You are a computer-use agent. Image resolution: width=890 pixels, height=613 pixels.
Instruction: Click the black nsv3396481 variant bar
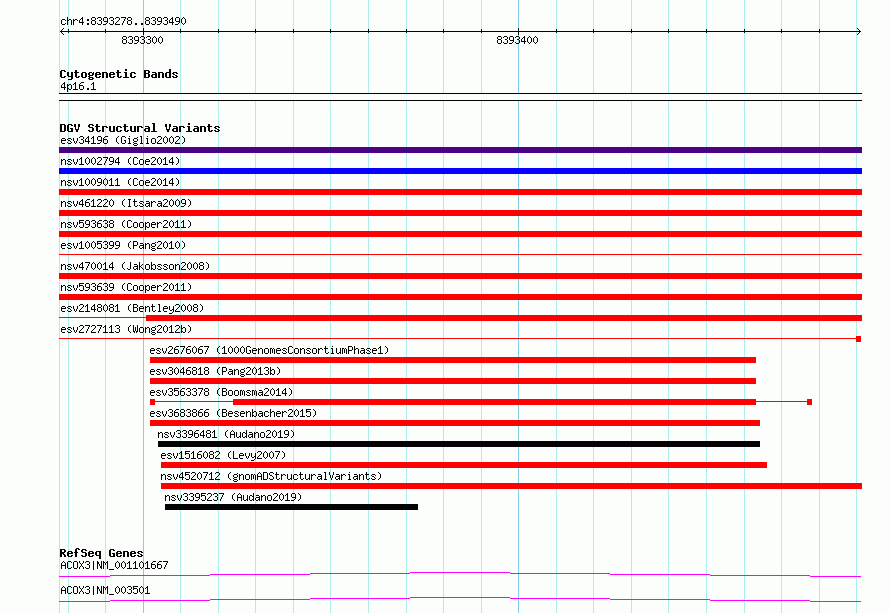tap(459, 444)
